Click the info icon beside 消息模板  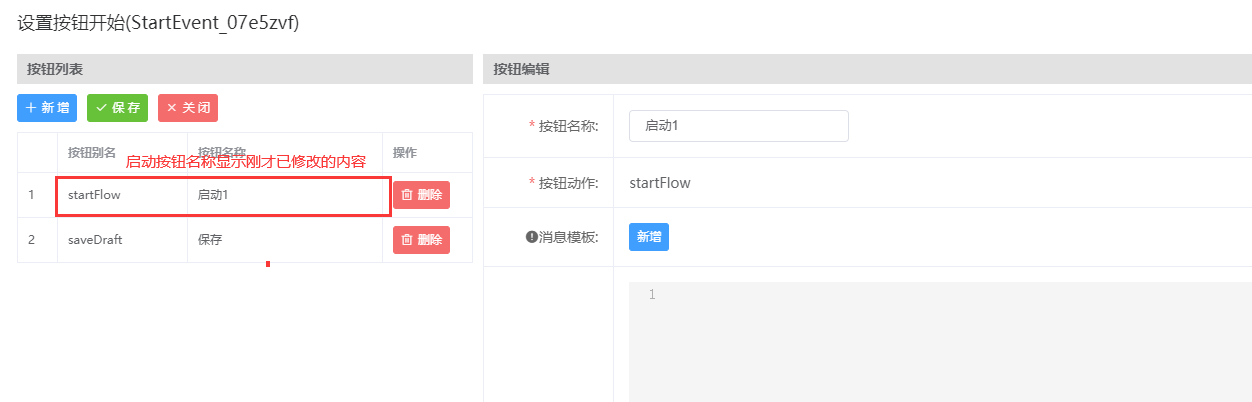tap(531, 237)
